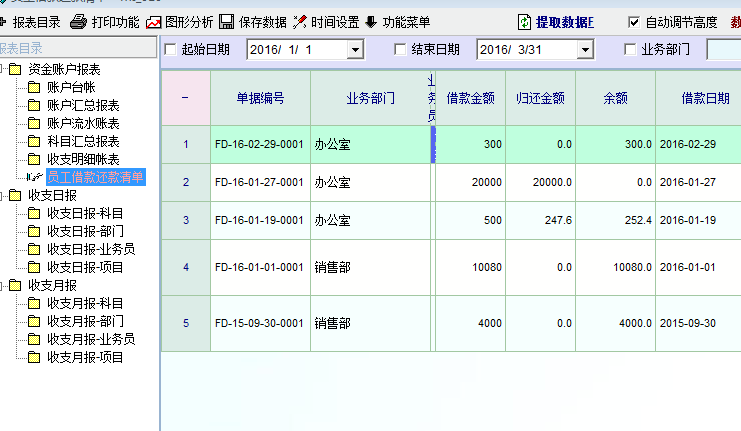Click the printer icon for 打印功能
Viewport: 741px width, 431px height.
[x=78, y=22]
